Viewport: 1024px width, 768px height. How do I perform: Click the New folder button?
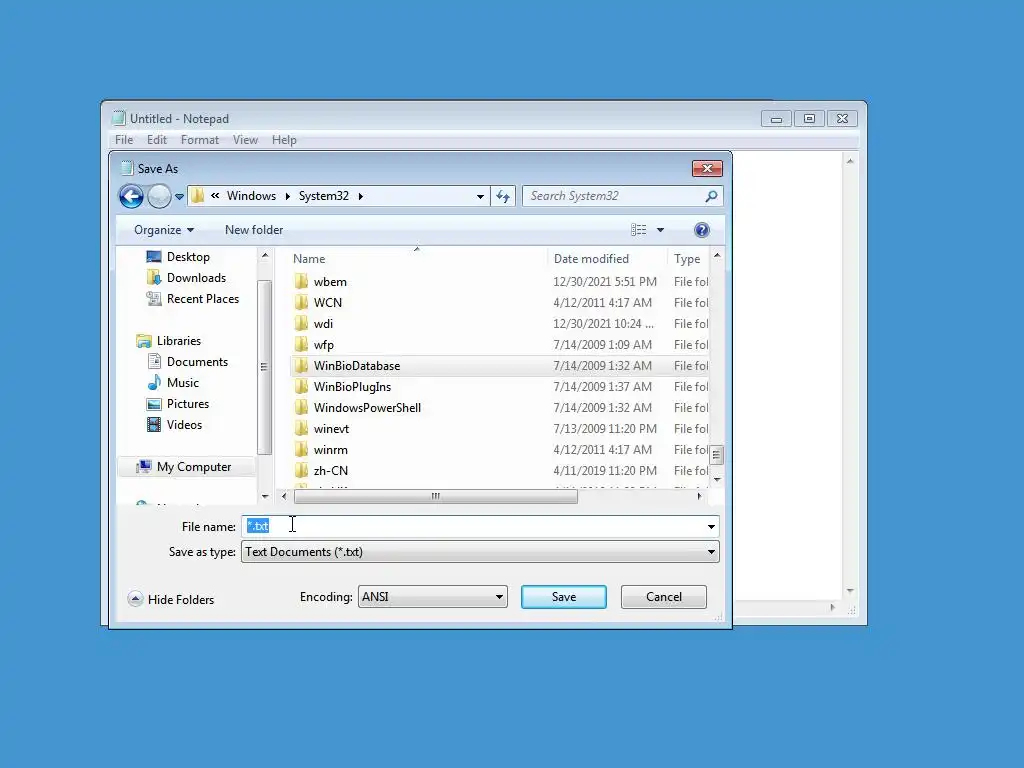click(x=254, y=230)
